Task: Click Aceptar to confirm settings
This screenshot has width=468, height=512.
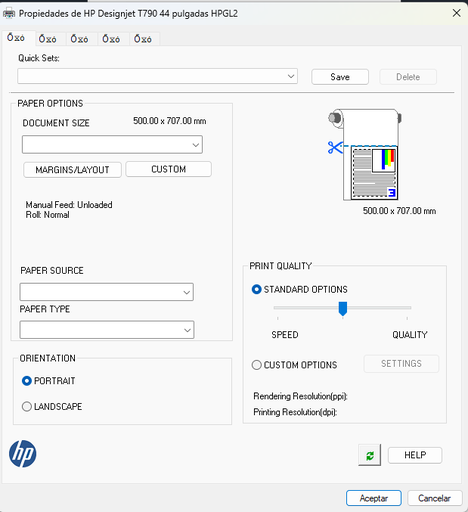Action: [373, 498]
